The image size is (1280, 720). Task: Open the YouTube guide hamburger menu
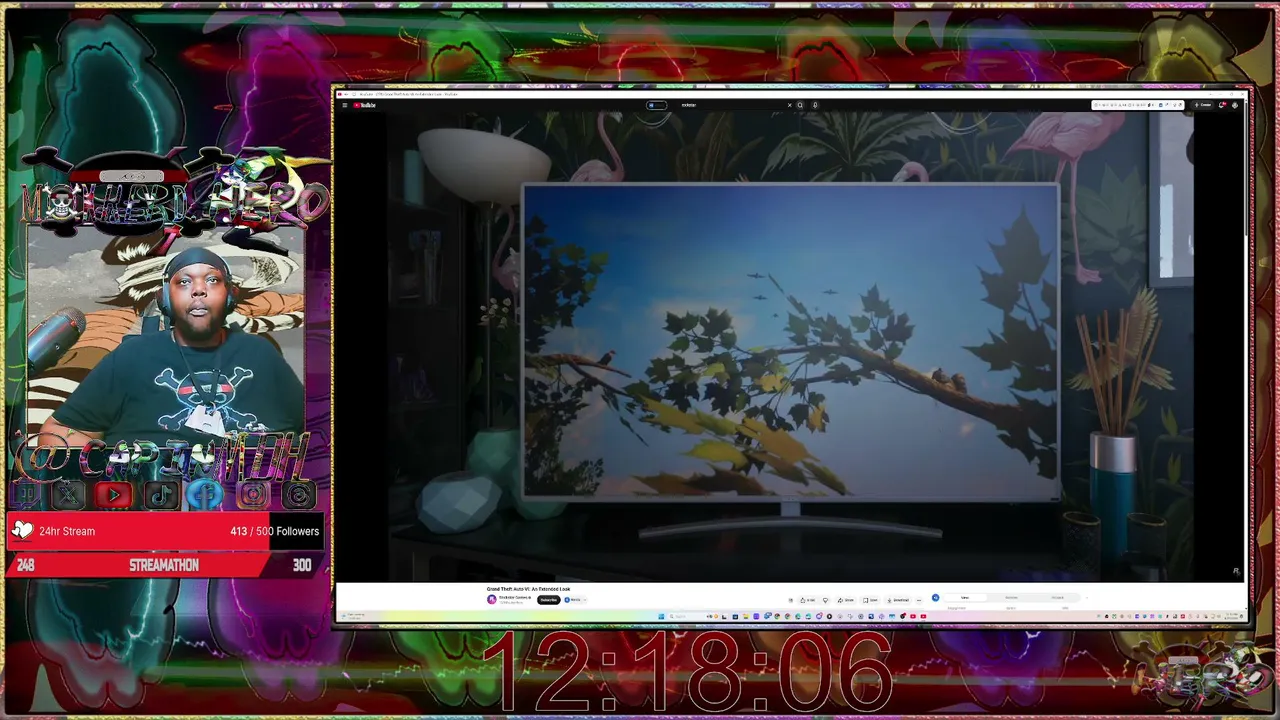[x=344, y=105]
